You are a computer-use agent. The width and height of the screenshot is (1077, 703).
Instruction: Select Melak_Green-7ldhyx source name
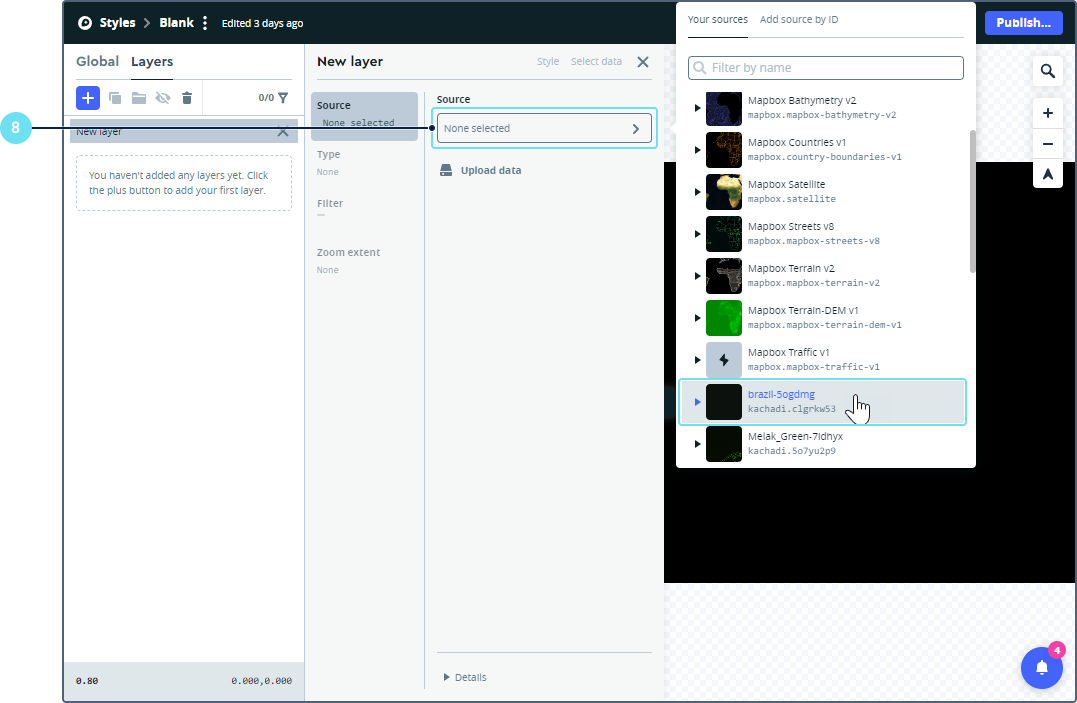795,436
